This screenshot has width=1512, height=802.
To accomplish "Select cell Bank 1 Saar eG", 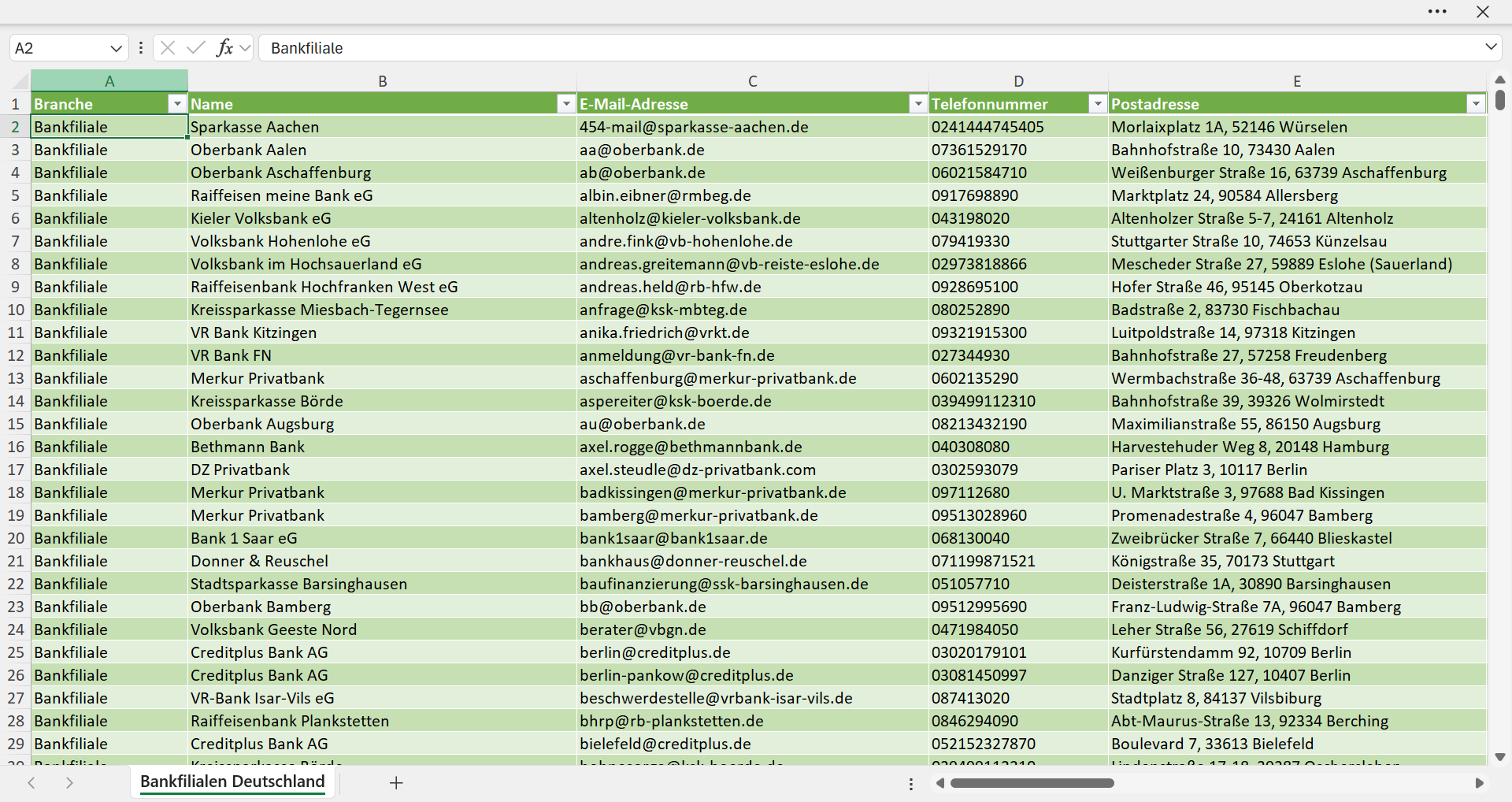I will 383,538.
